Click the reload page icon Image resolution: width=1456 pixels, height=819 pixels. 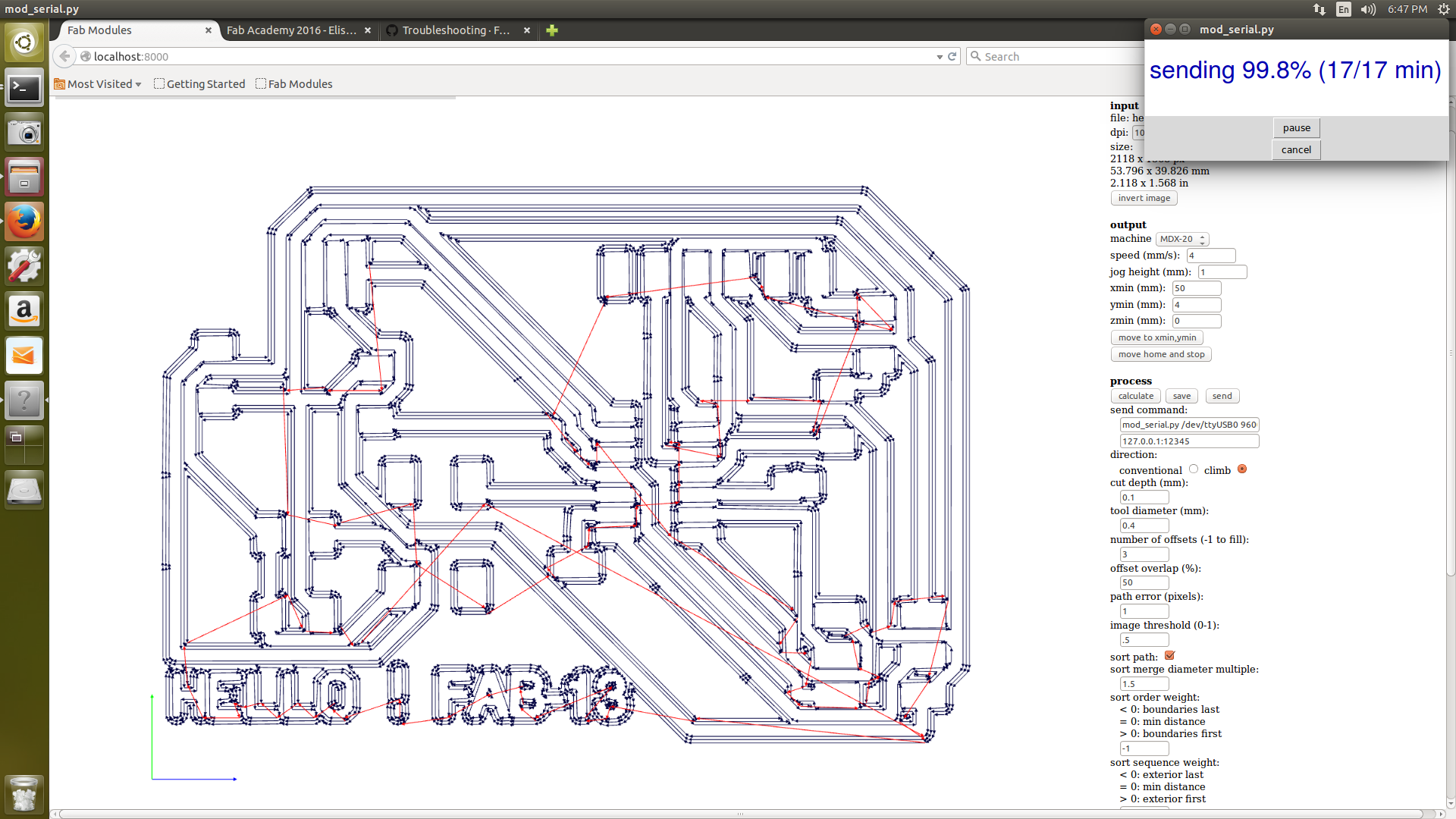(x=952, y=57)
